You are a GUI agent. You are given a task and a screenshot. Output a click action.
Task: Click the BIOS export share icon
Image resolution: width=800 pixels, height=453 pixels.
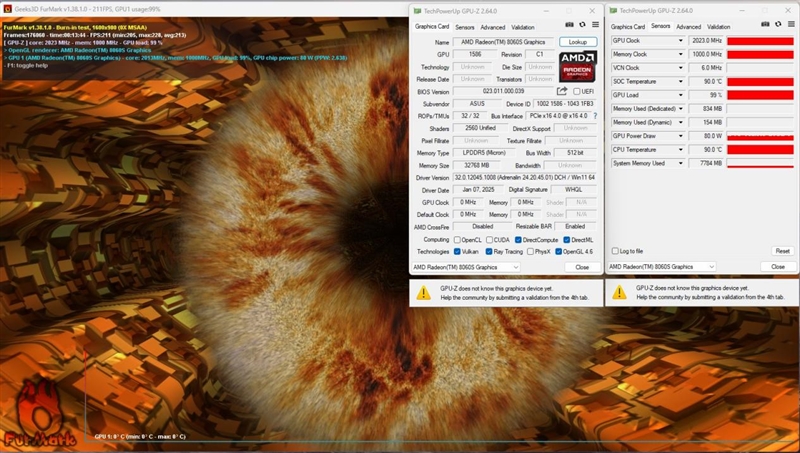[562, 91]
